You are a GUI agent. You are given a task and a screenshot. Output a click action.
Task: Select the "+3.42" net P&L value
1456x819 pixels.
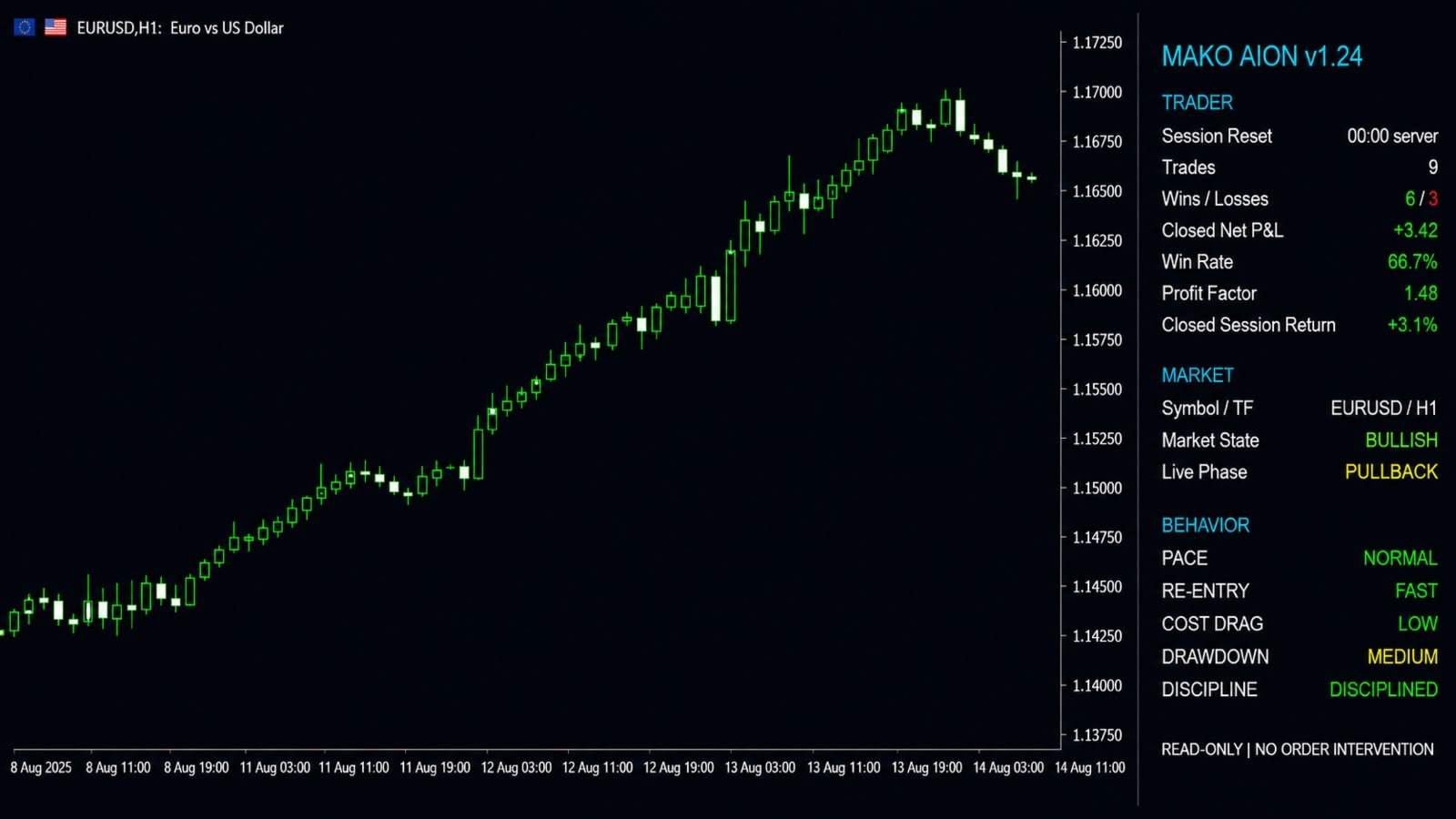[1415, 230]
